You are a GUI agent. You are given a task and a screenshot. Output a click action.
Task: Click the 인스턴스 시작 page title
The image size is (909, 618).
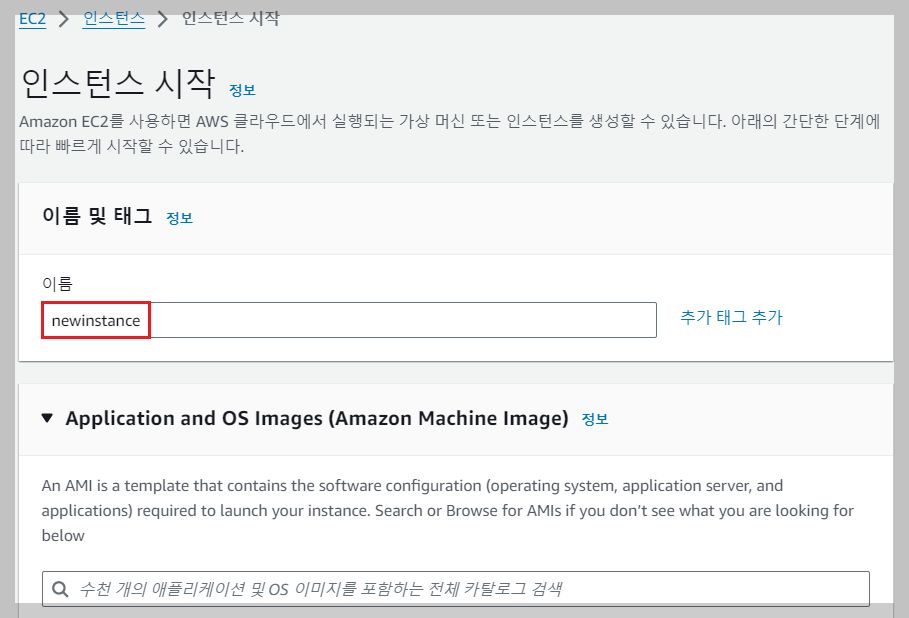point(118,83)
